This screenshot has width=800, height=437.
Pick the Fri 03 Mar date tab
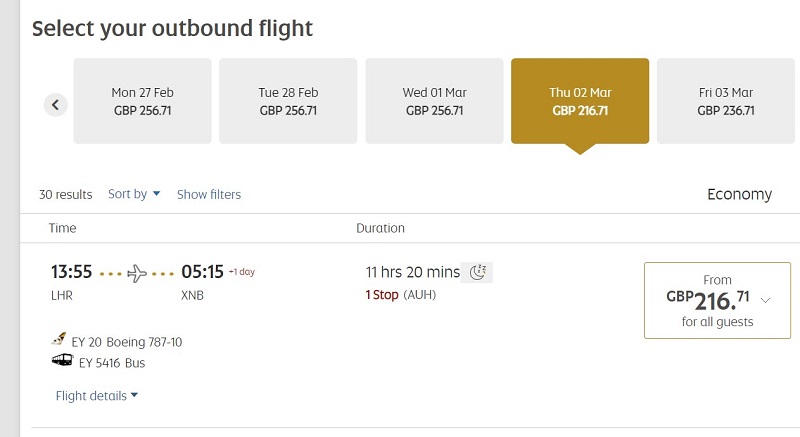point(726,101)
